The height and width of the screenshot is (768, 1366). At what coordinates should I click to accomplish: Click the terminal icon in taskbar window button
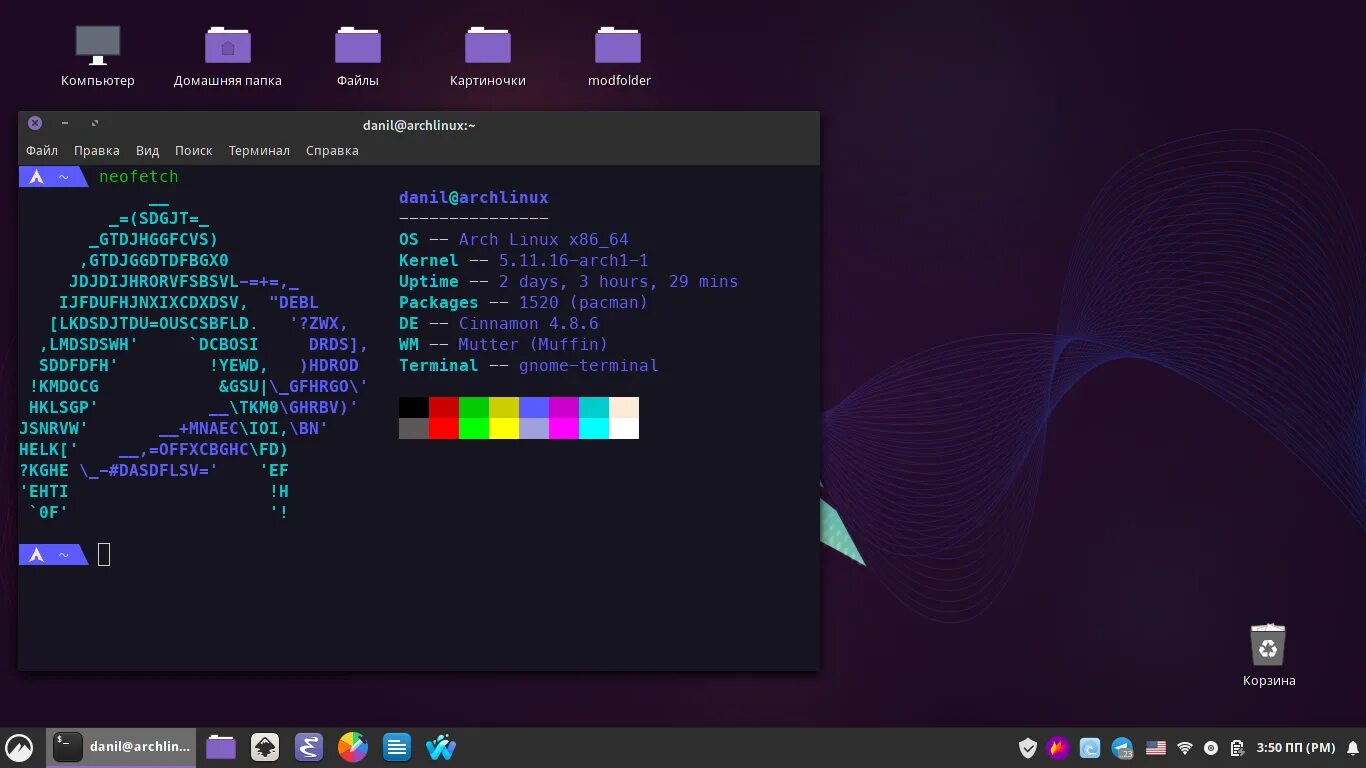point(68,747)
